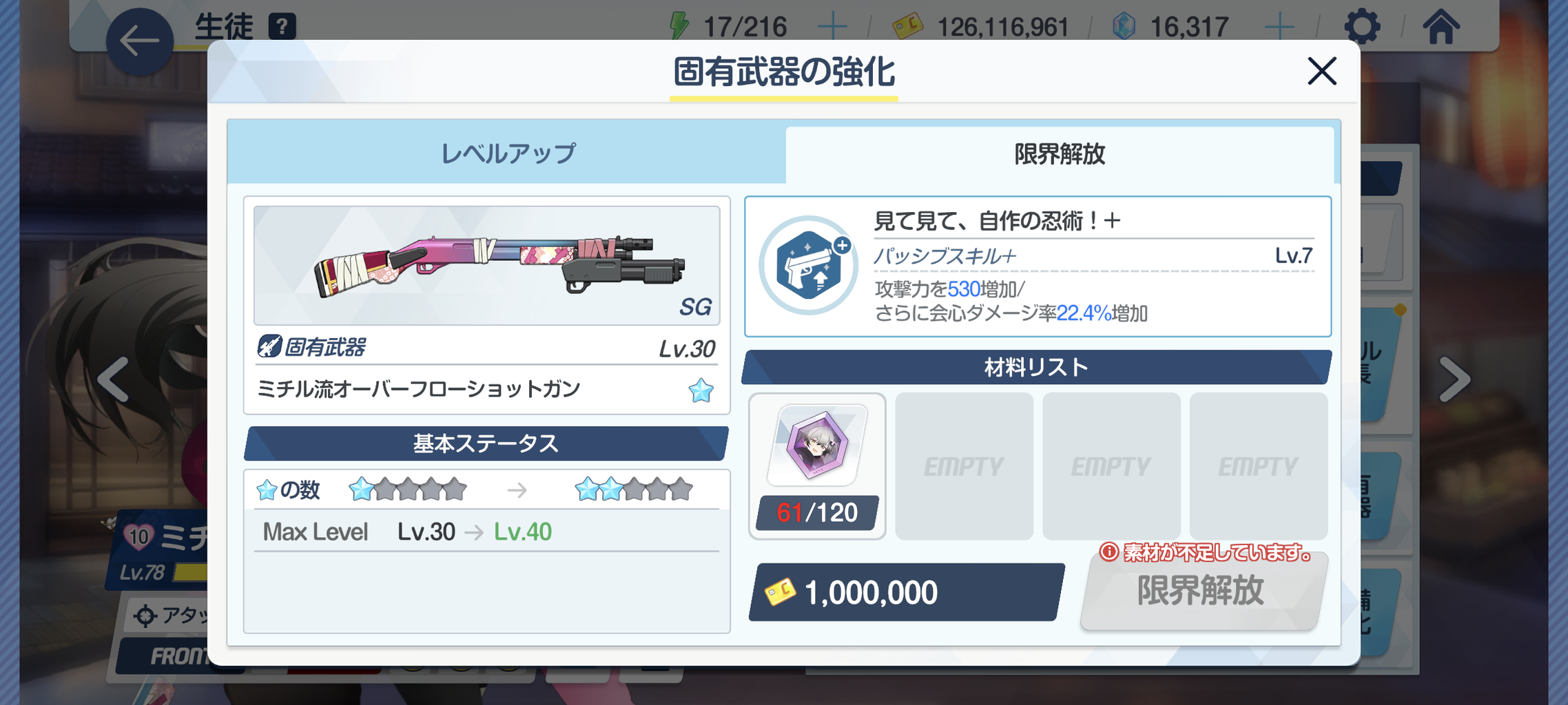Open the settings gear icon
Screen dimensions: 1568x705
[1362, 27]
